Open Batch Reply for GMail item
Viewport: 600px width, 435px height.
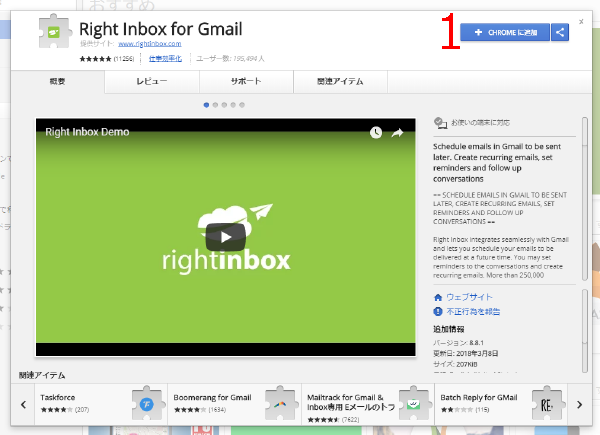pos(501,404)
